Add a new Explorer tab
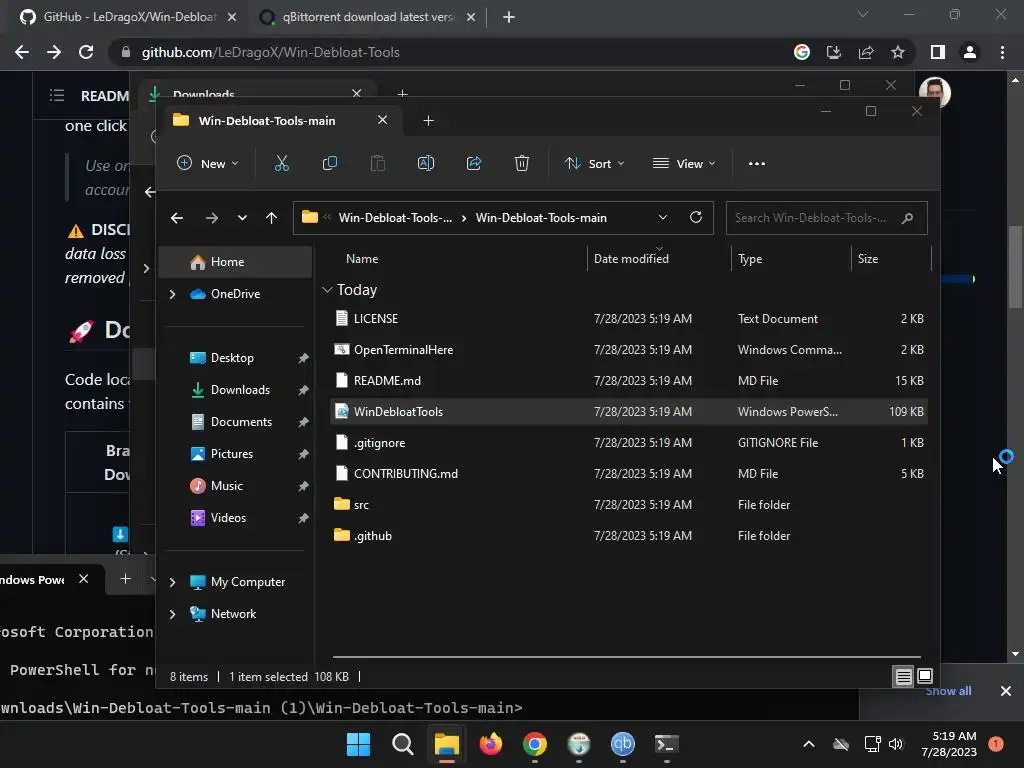The image size is (1024, 768). point(428,121)
